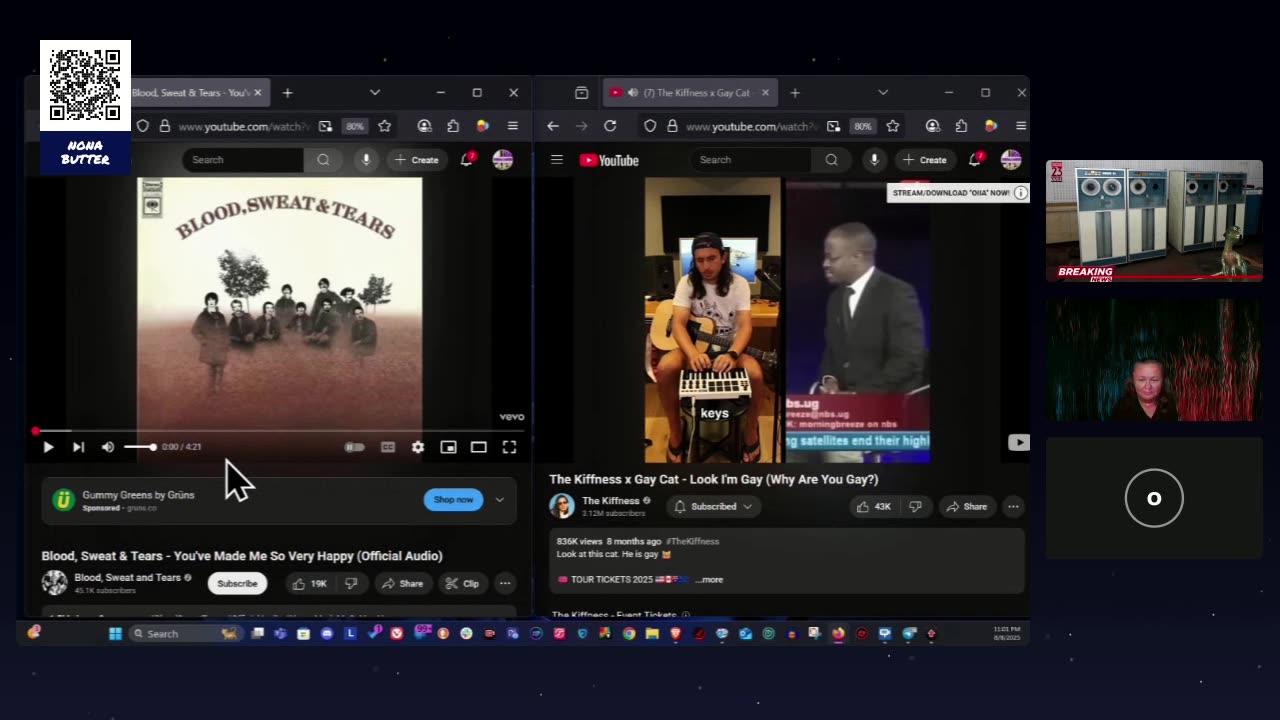This screenshot has height=720, width=1280.
Task: Mute audio in the left YouTube player
Action: coord(108,447)
